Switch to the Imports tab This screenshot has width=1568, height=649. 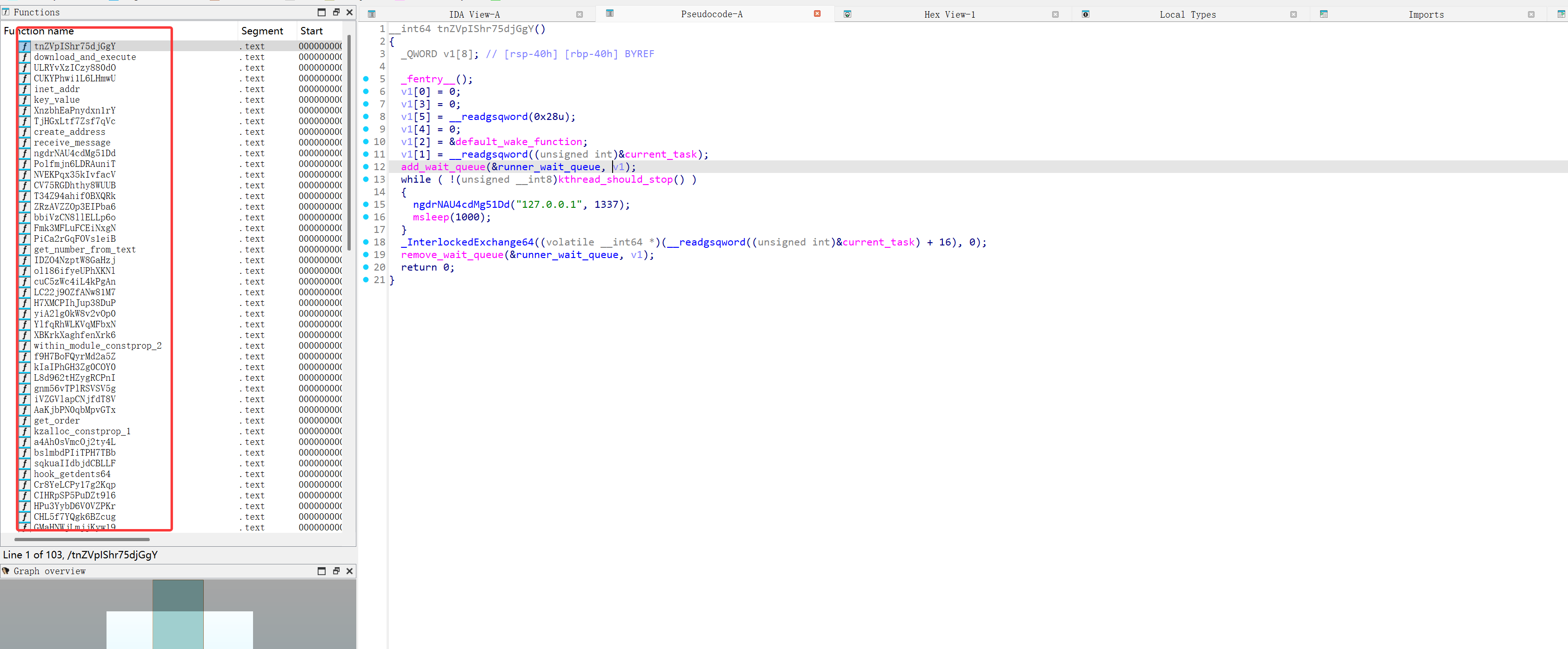click(1426, 14)
